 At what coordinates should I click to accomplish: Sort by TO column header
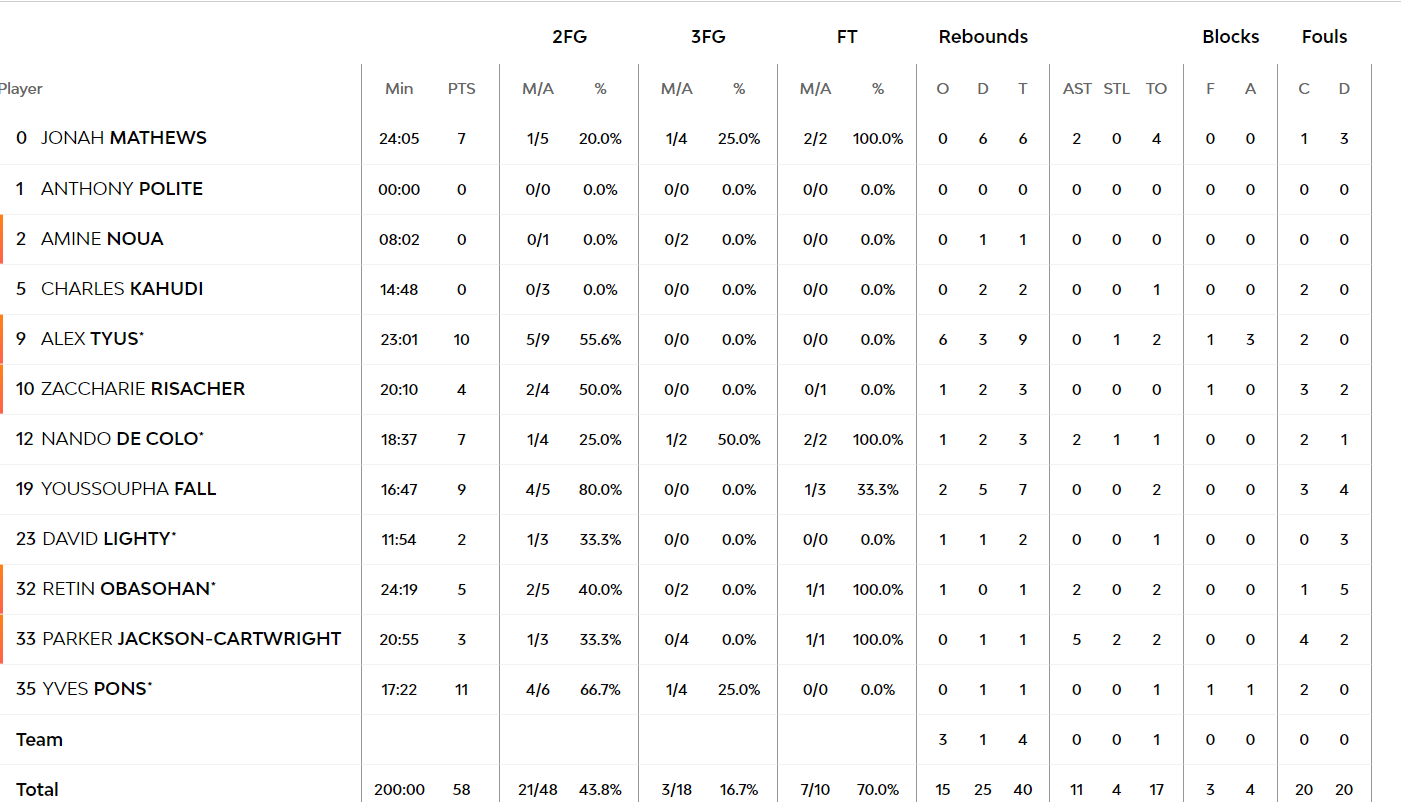1156,89
